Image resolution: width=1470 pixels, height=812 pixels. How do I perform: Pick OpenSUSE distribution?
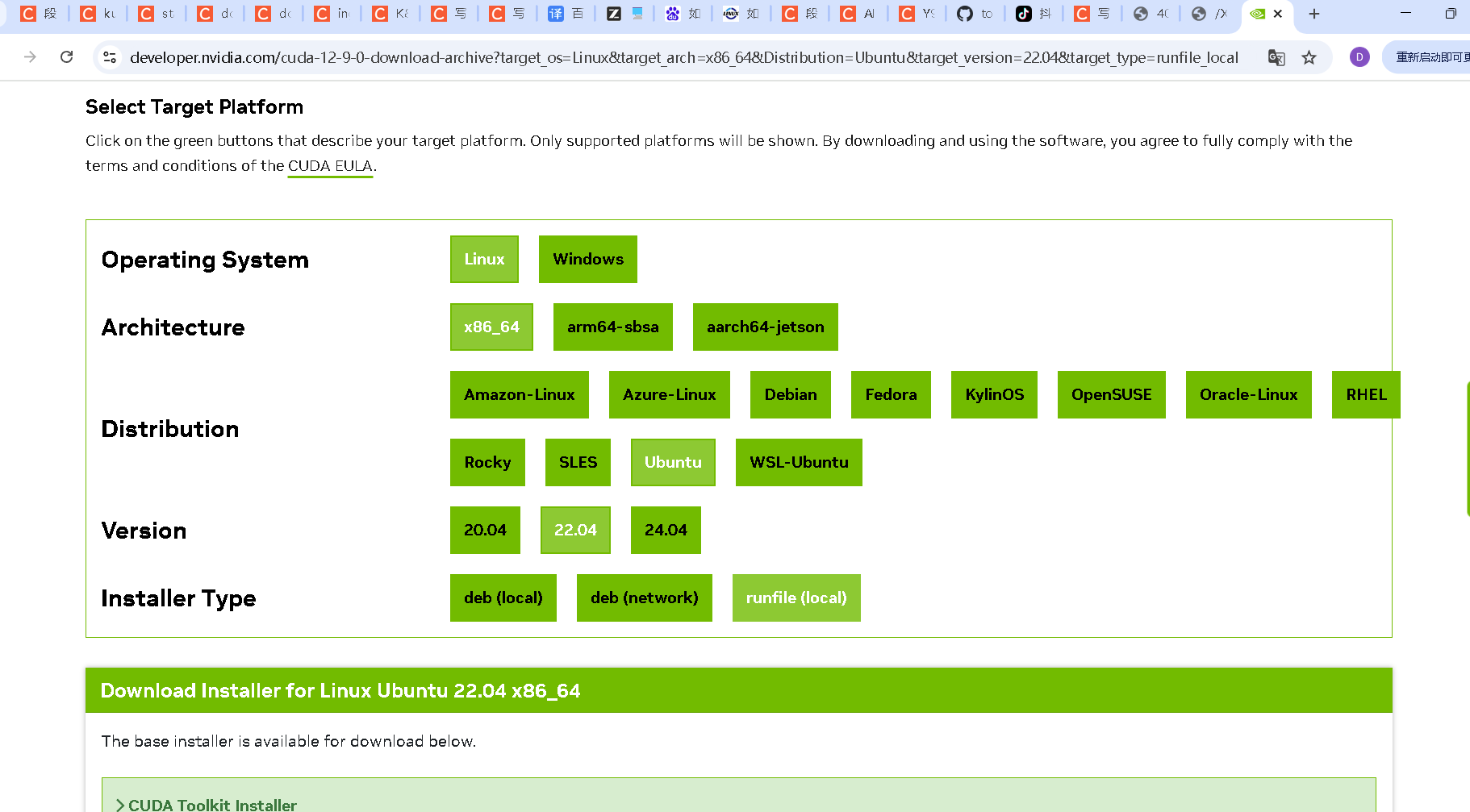tap(1112, 394)
